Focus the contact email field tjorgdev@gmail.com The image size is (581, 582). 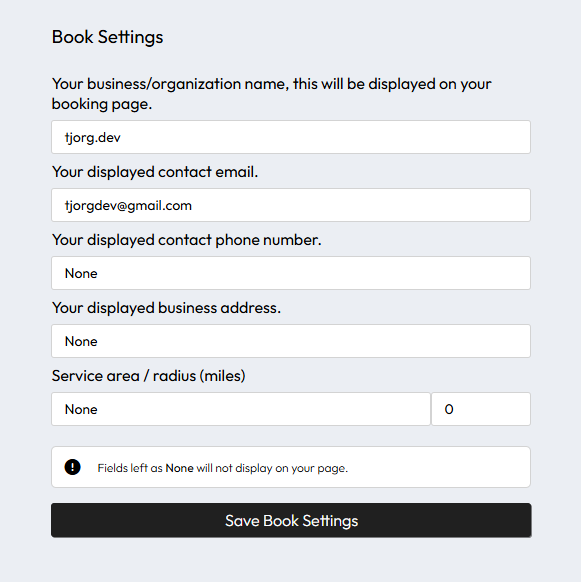291,205
